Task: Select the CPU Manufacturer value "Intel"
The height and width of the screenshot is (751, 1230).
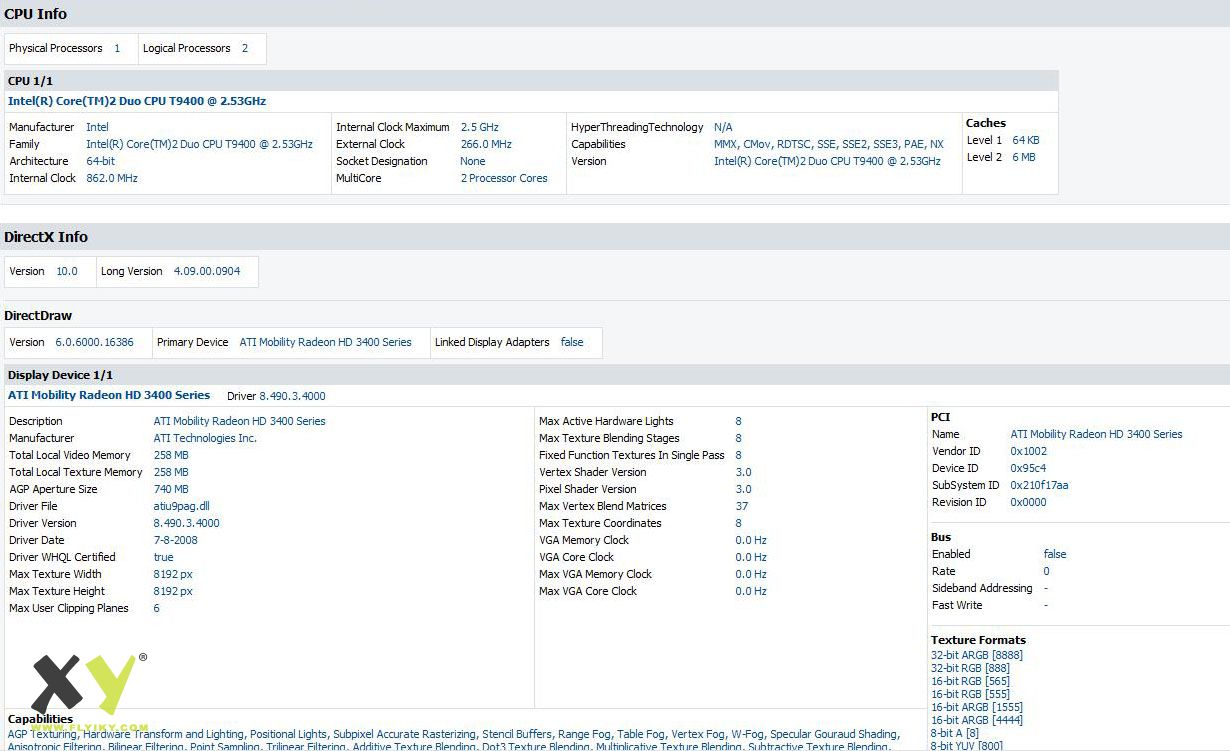Action: tap(97, 127)
